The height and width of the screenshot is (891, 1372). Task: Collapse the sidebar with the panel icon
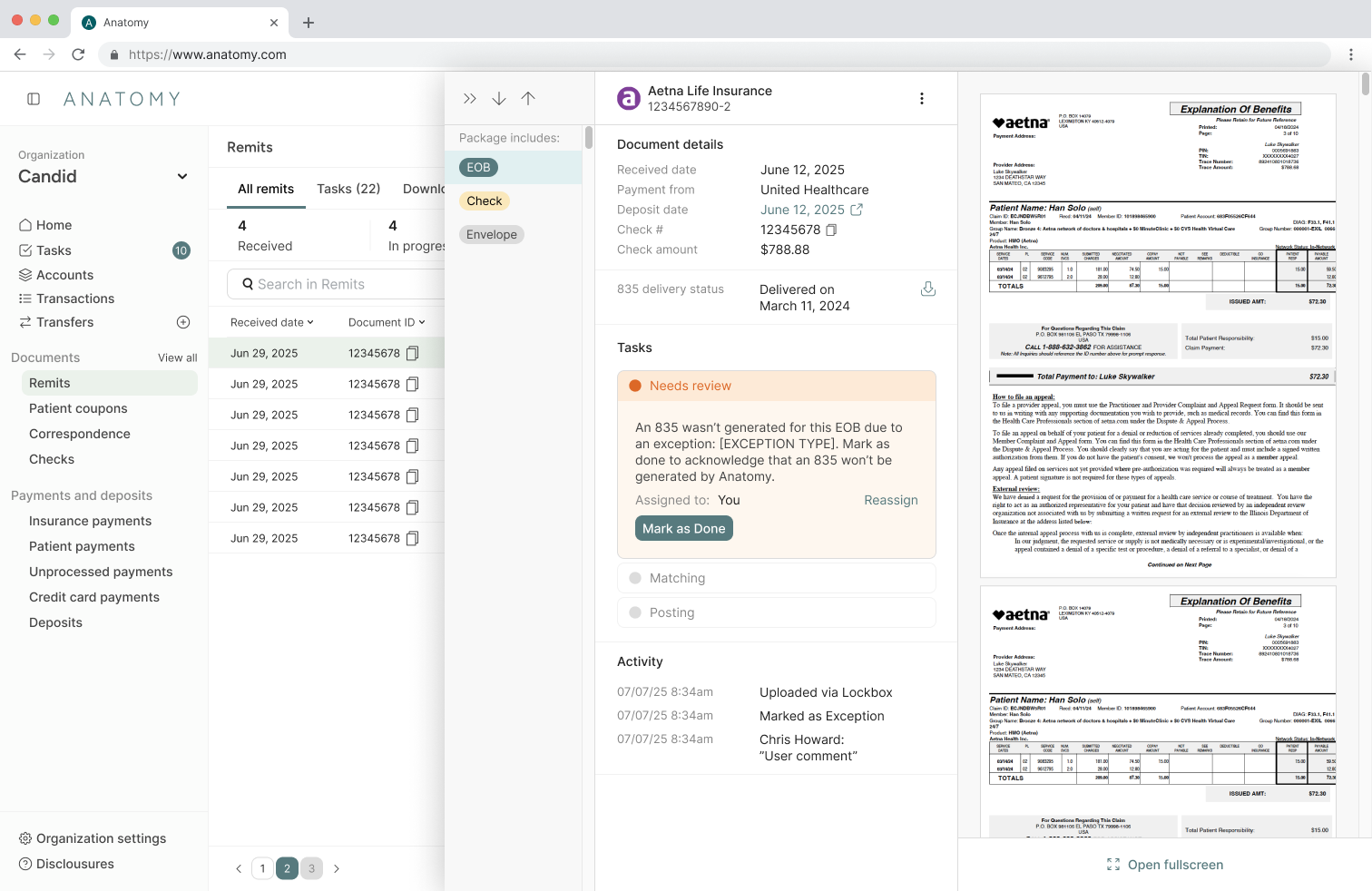coord(34,99)
